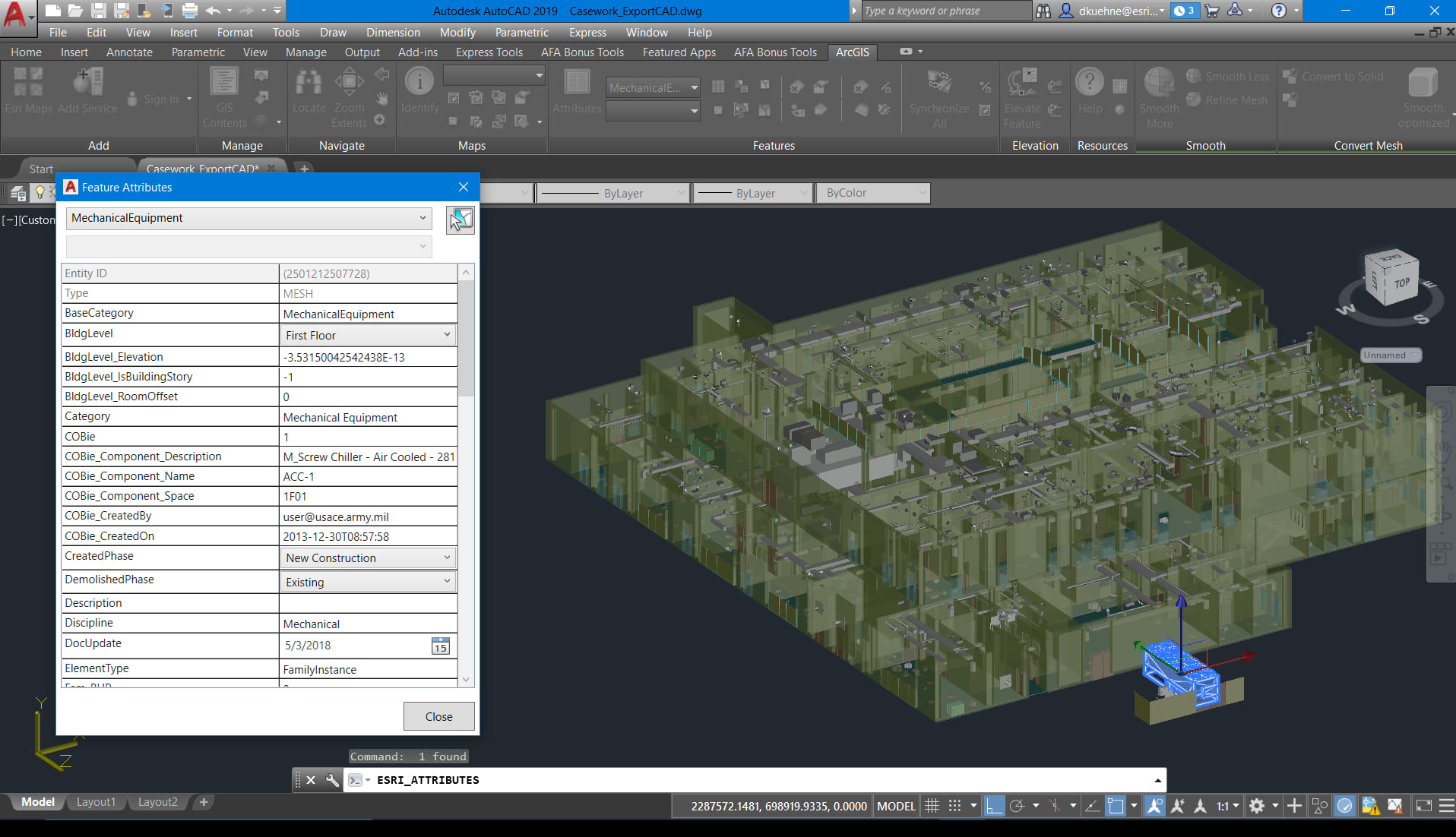1456x837 pixels.
Task: Click the workspace switching gear icon
Action: pos(1257,806)
